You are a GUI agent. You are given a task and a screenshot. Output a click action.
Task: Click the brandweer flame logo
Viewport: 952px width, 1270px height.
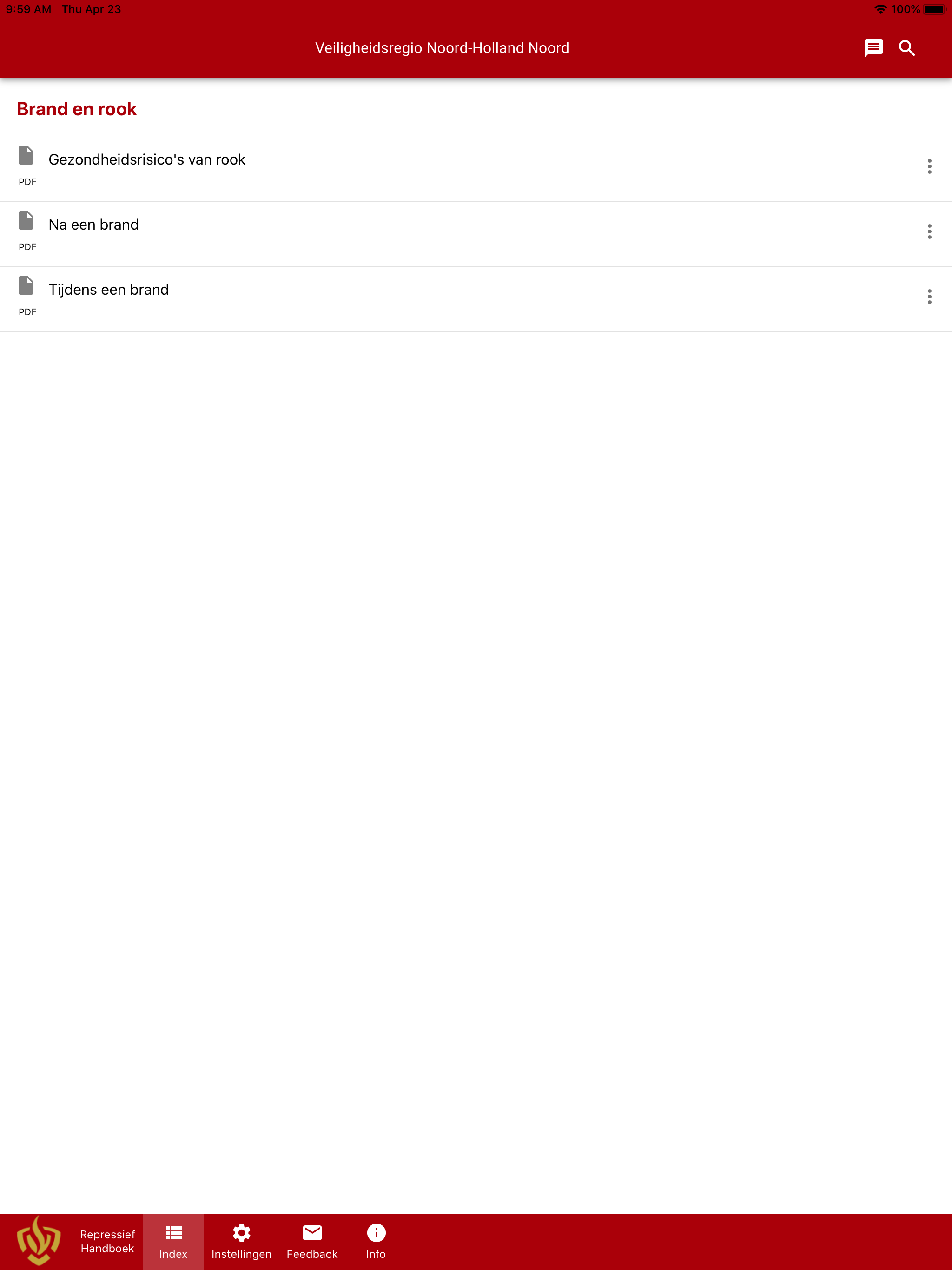click(x=39, y=1241)
